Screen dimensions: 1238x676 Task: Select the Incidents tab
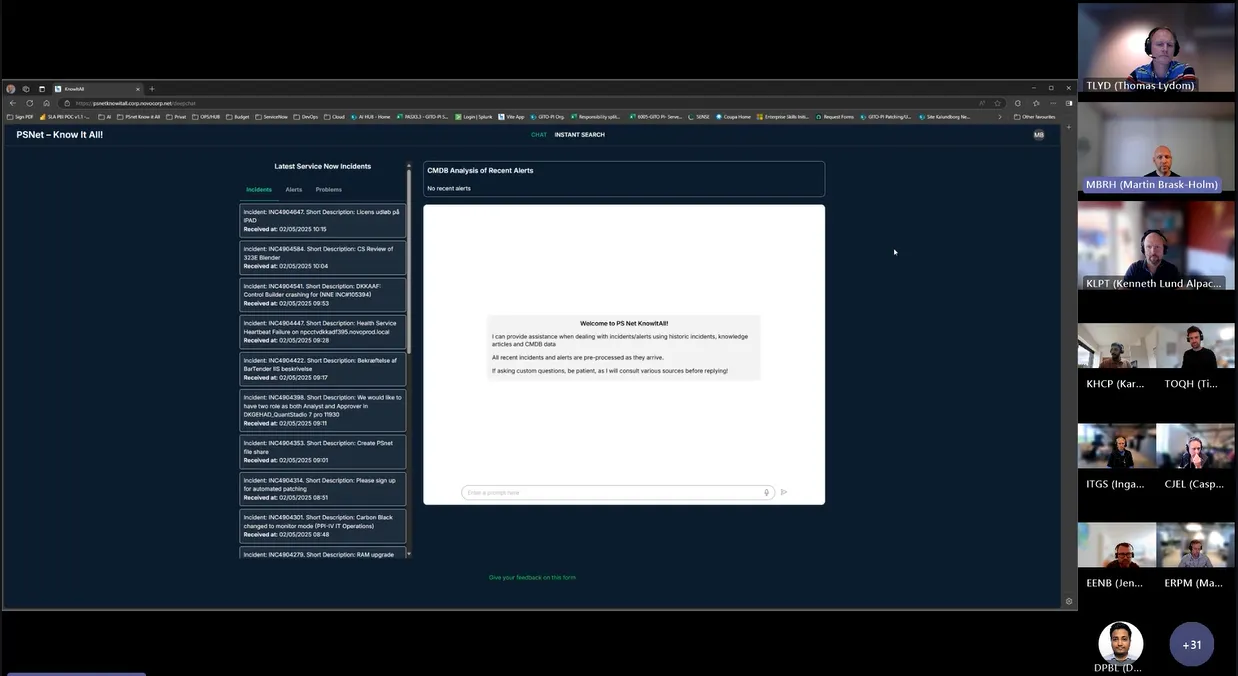point(259,189)
